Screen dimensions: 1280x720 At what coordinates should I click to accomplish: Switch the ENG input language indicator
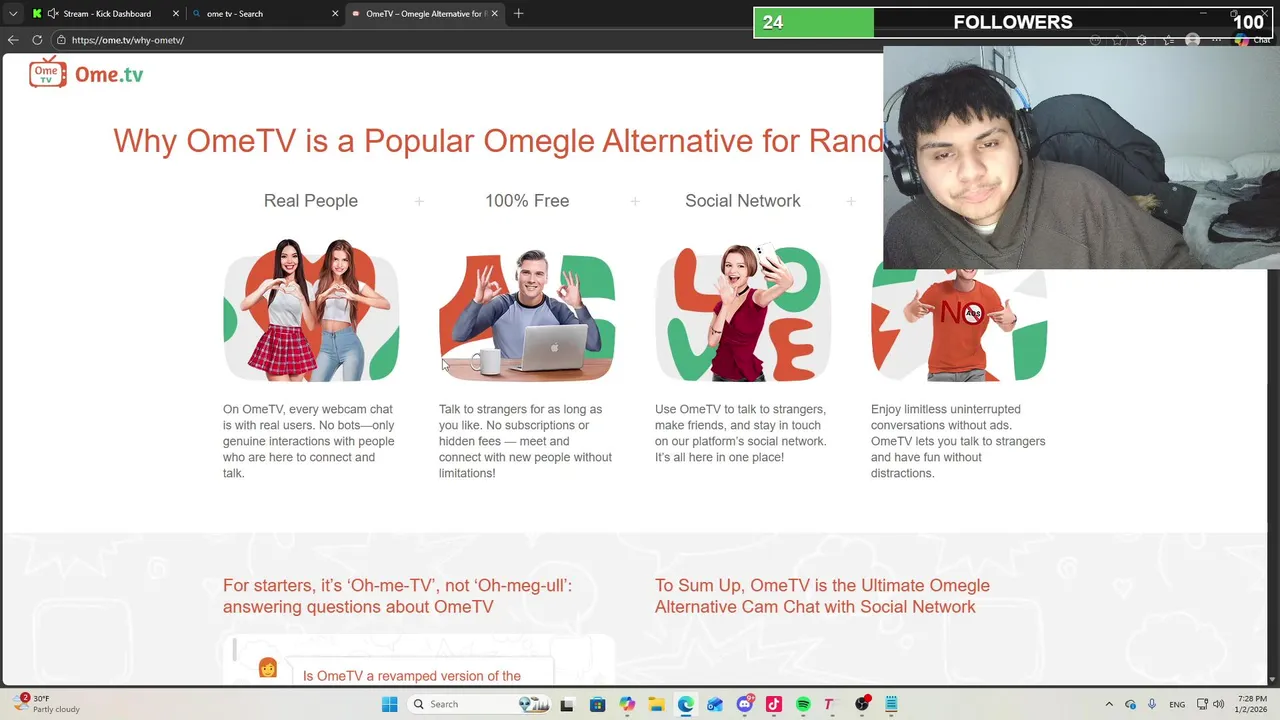pyautogui.click(x=1177, y=704)
